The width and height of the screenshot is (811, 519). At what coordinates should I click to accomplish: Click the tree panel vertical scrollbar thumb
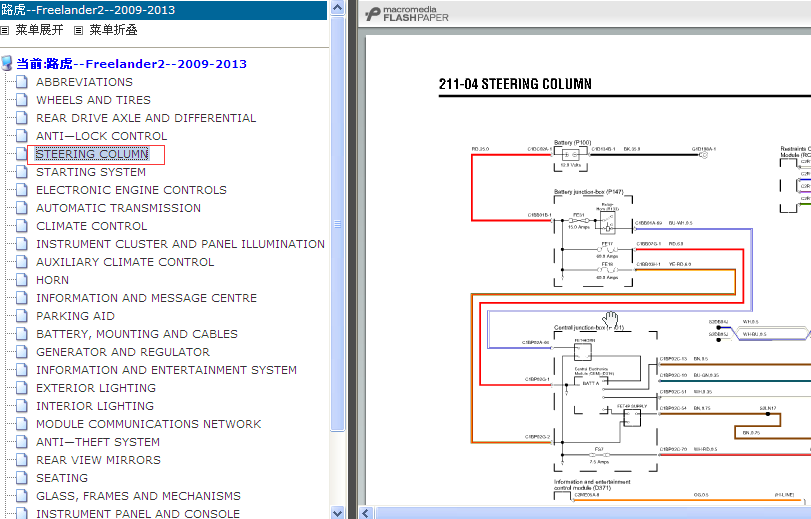(337, 224)
